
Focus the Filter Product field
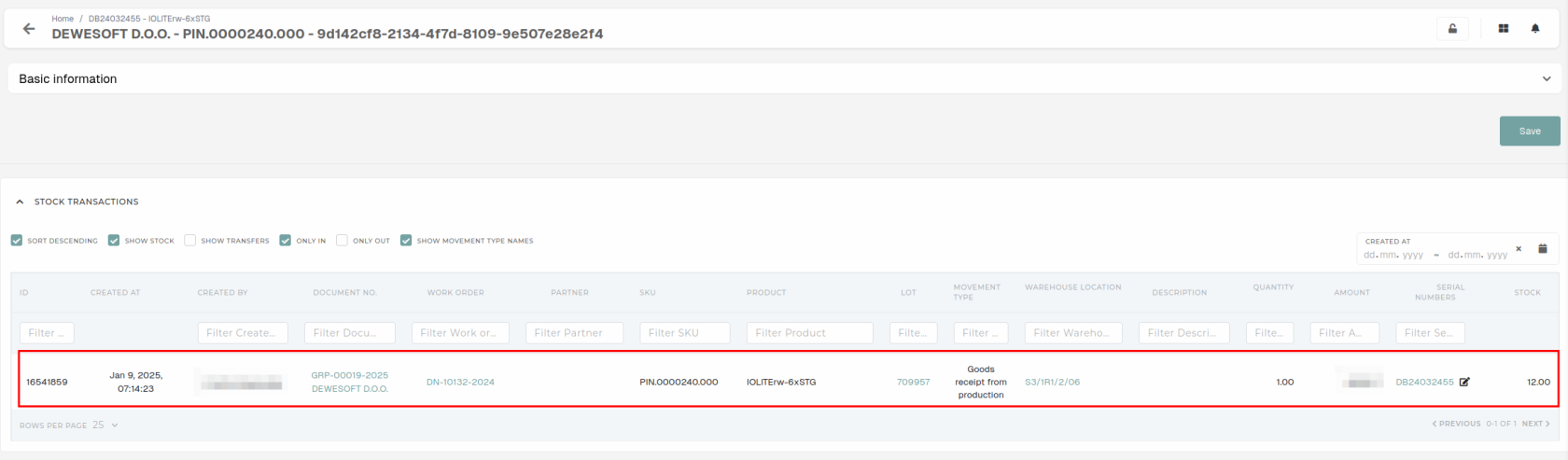click(x=809, y=332)
